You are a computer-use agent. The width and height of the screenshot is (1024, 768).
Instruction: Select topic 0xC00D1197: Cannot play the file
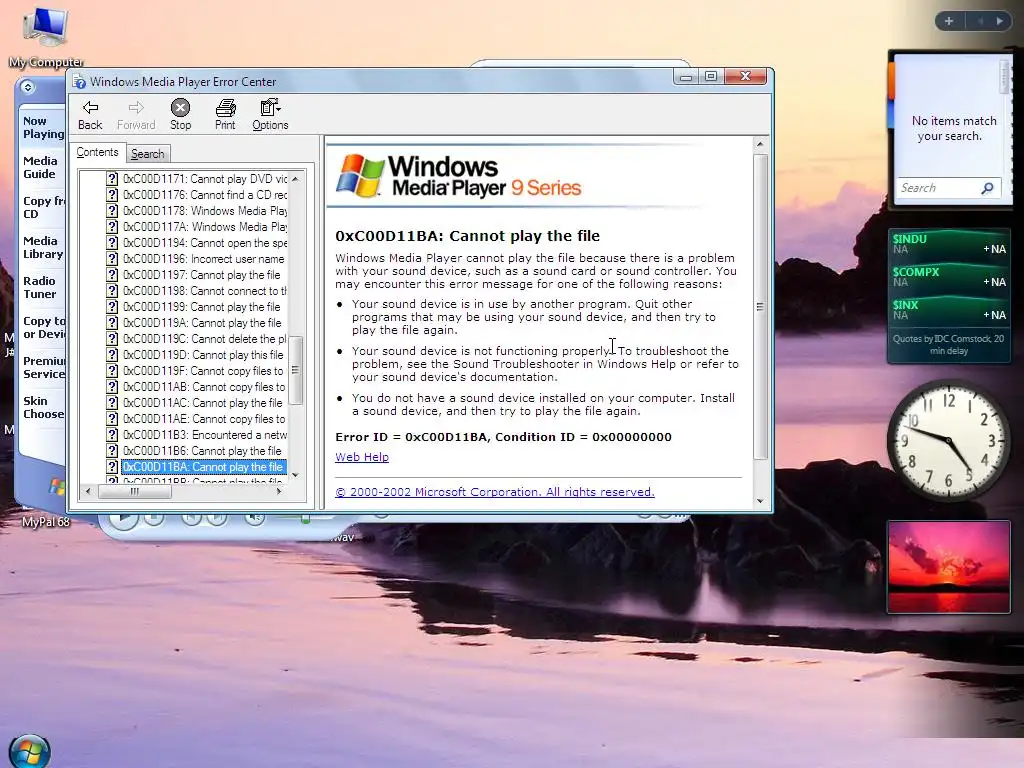pyautogui.click(x=202, y=275)
